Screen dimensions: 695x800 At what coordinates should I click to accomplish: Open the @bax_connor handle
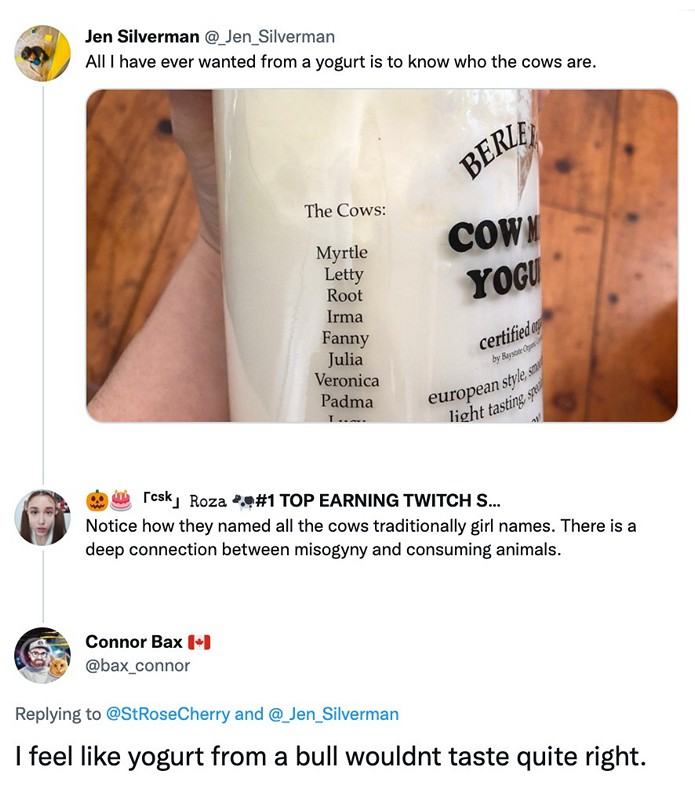(x=137, y=665)
